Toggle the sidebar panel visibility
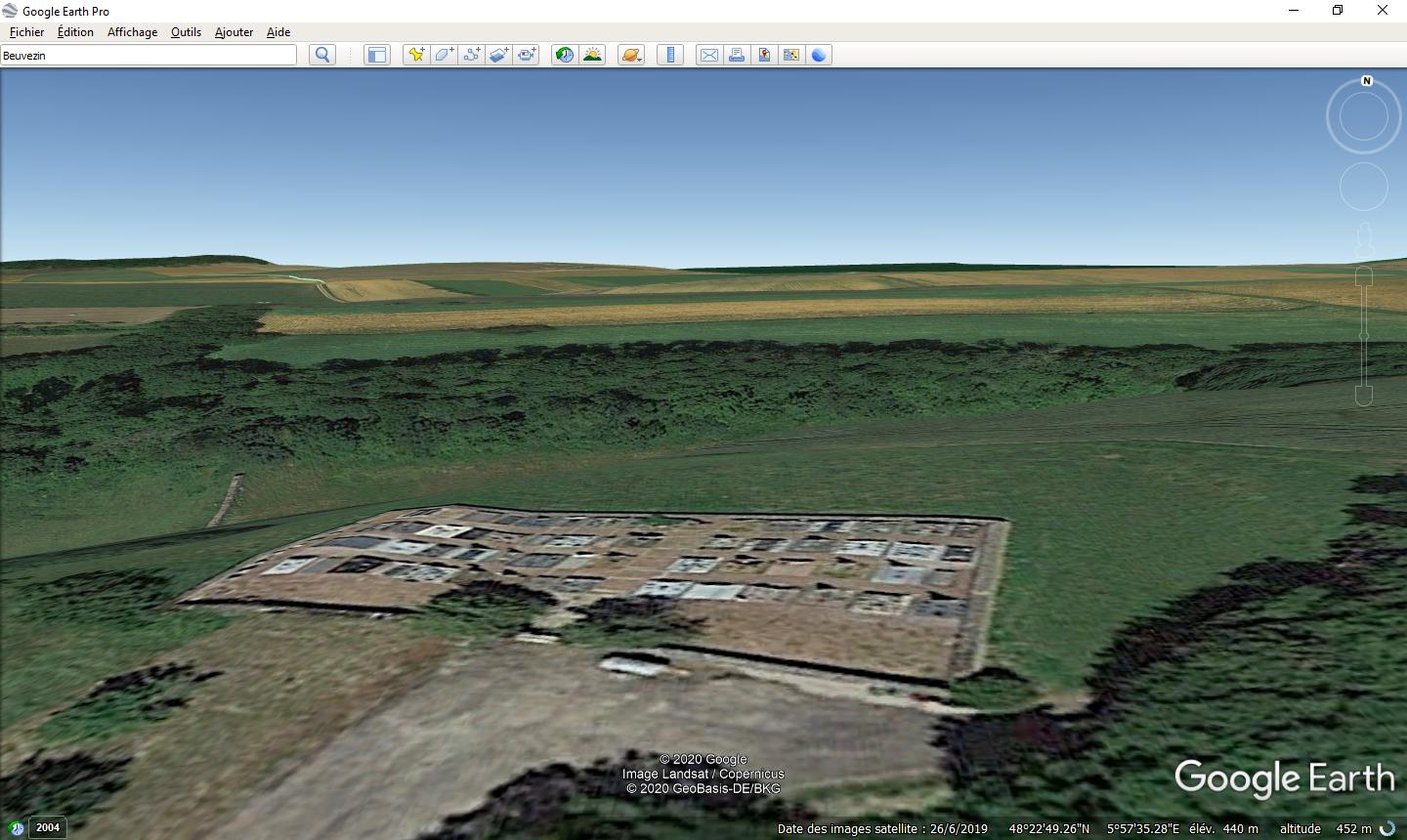This screenshot has width=1407, height=840. (x=377, y=55)
